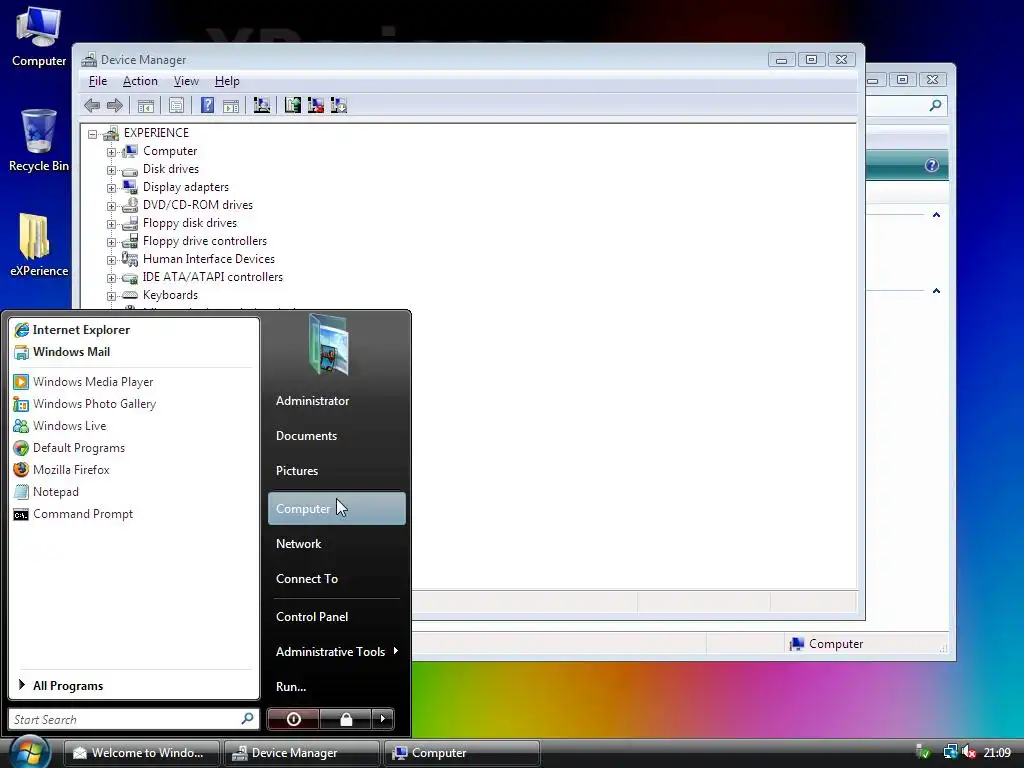Viewport: 1024px width, 768px height.
Task: Expand the Floppy disk drives category
Action: (111, 224)
